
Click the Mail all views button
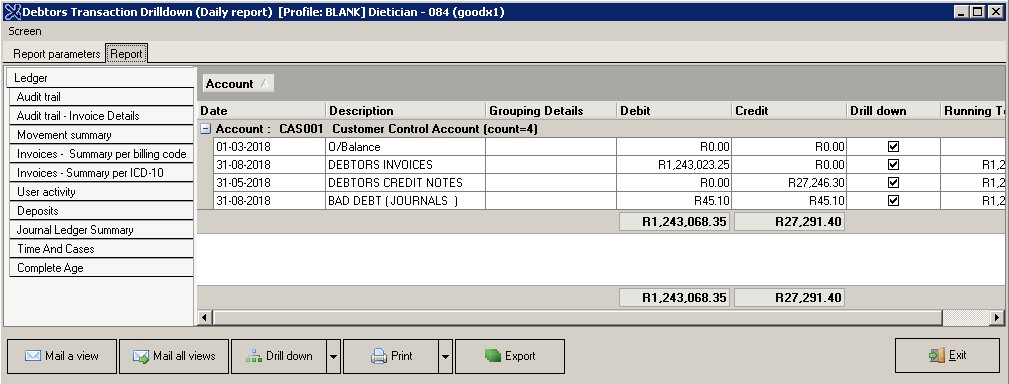174,356
